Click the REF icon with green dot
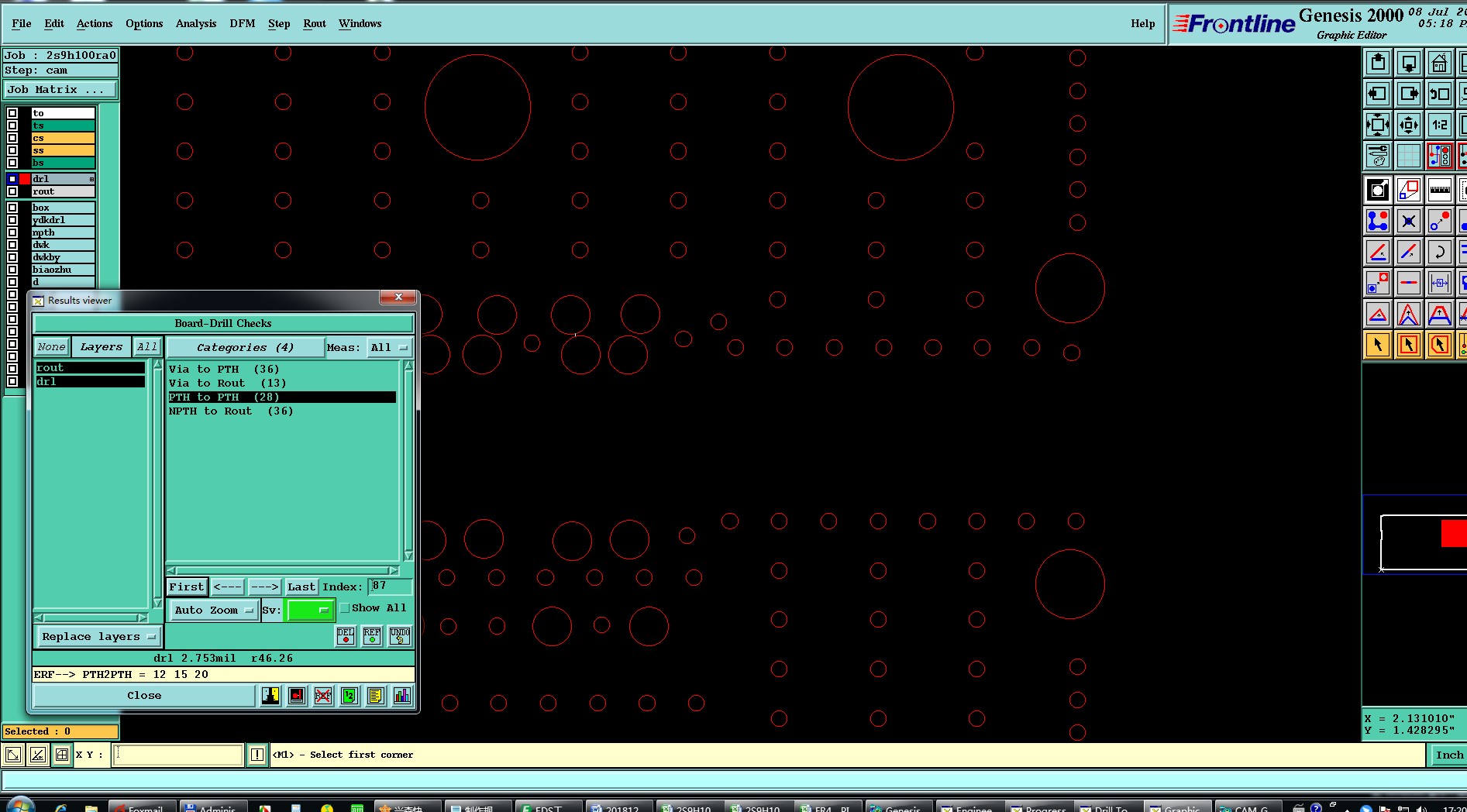 372,636
